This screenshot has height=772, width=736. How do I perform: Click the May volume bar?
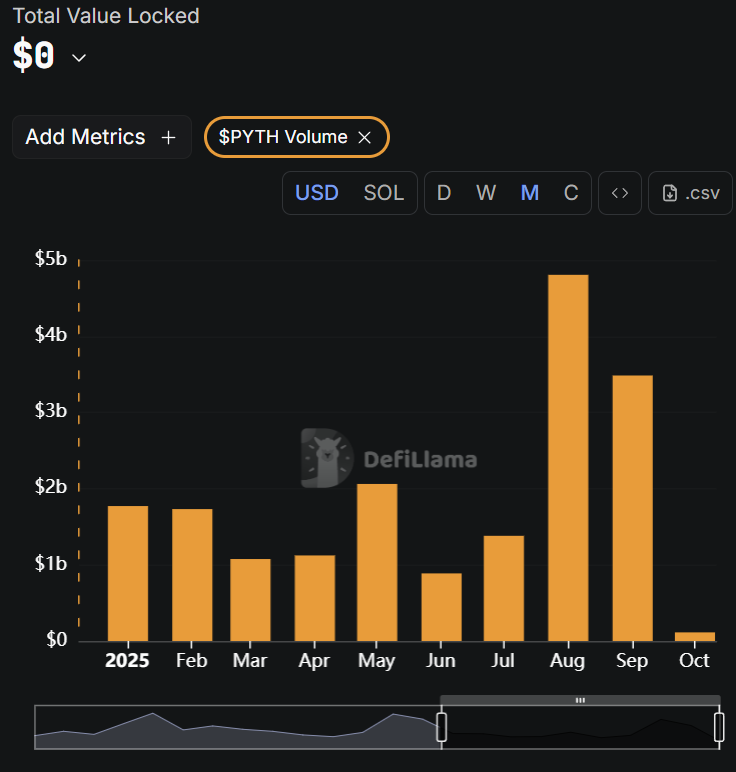coord(377,562)
